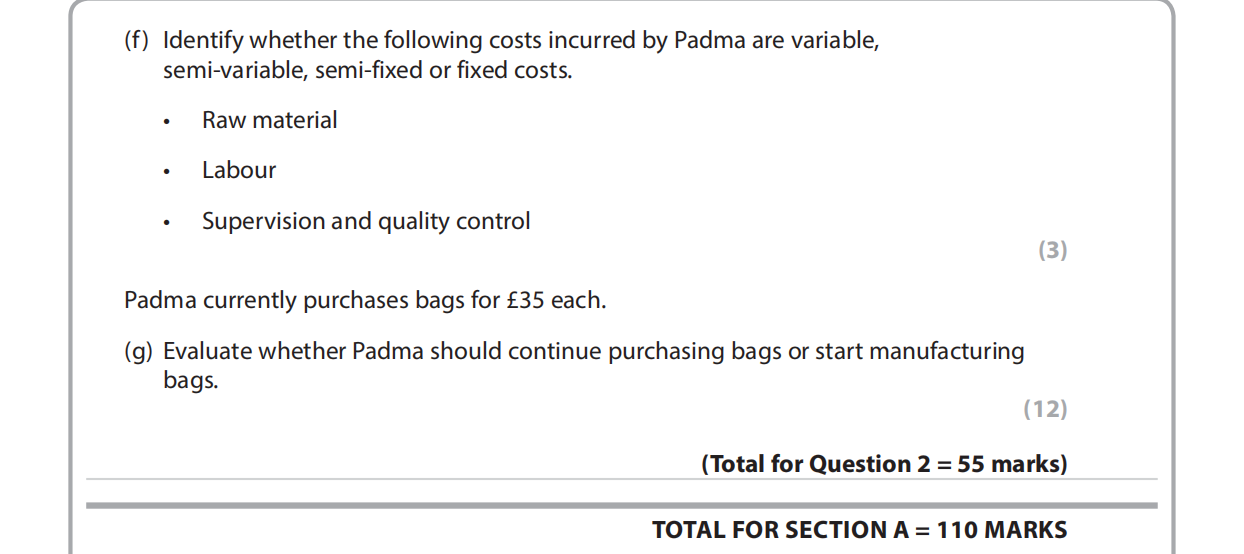This screenshot has width=1244, height=554.
Task: Click the thick grey section divider line
Action: [620, 506]
